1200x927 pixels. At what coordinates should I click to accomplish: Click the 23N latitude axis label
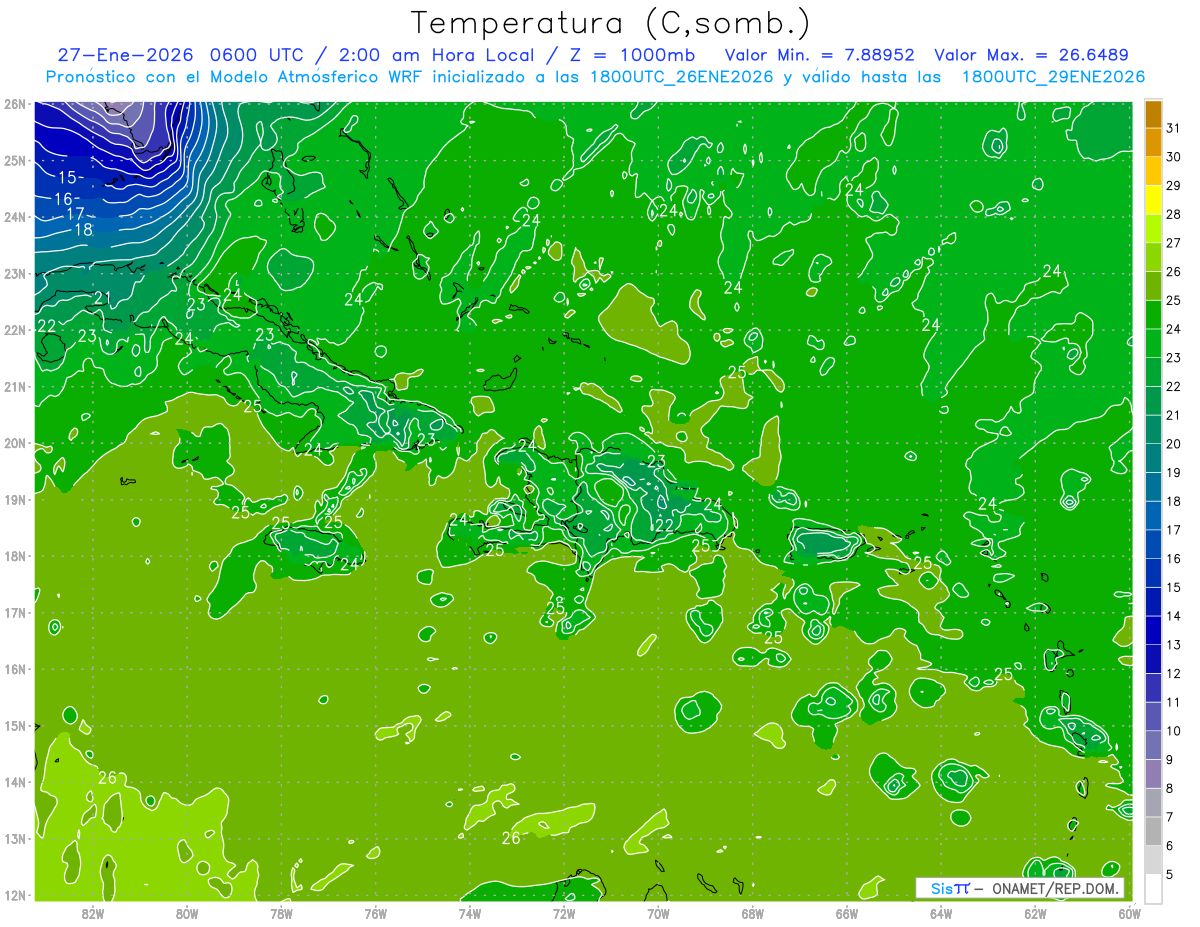[x=14, y=273]
